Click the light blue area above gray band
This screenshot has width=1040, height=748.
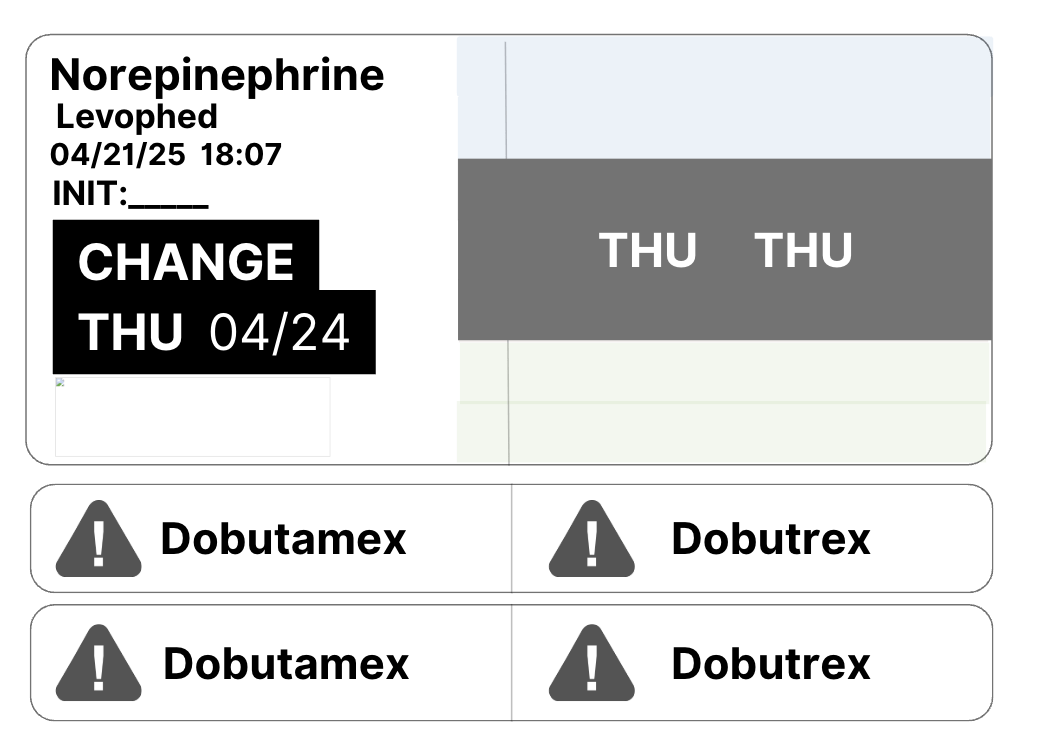click(x=724, y=97)
